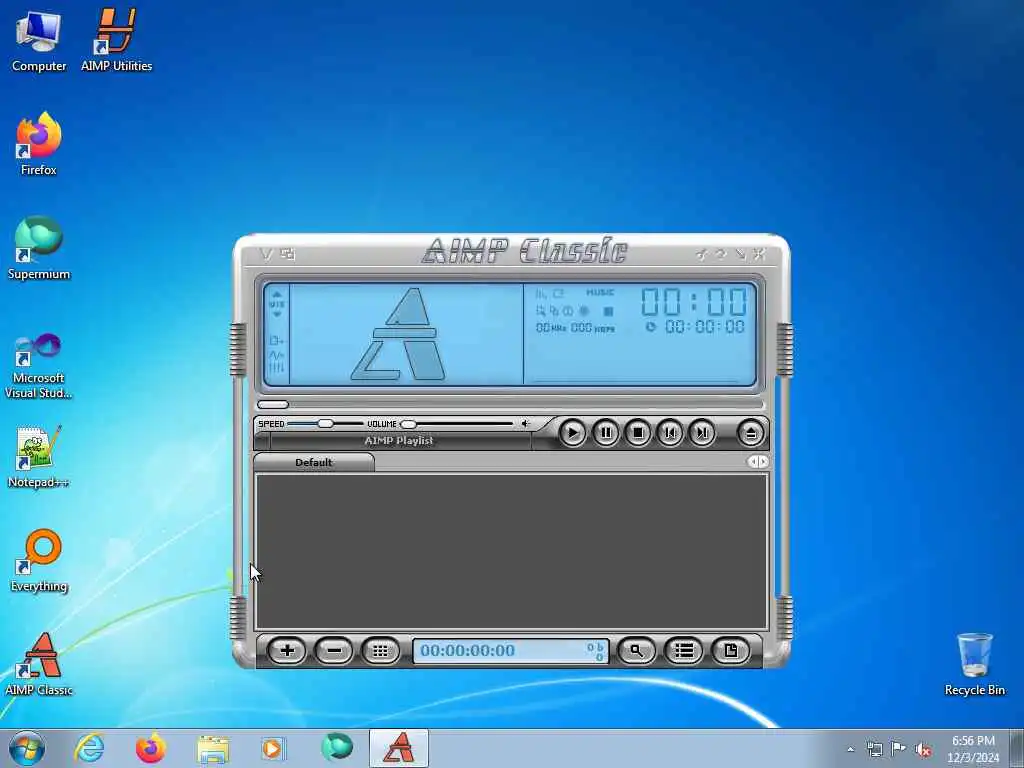Open the Windows Start menu

click(27, 748)
